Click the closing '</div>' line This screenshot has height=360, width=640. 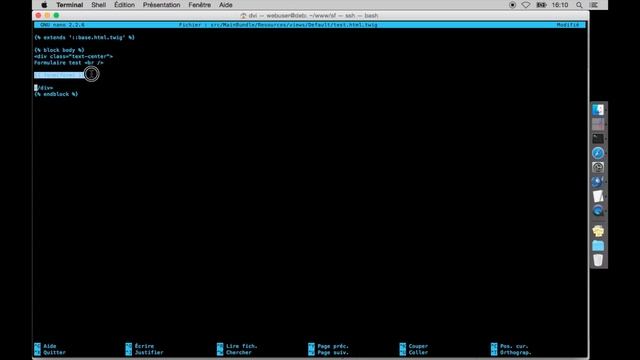(x=44, y=88)
